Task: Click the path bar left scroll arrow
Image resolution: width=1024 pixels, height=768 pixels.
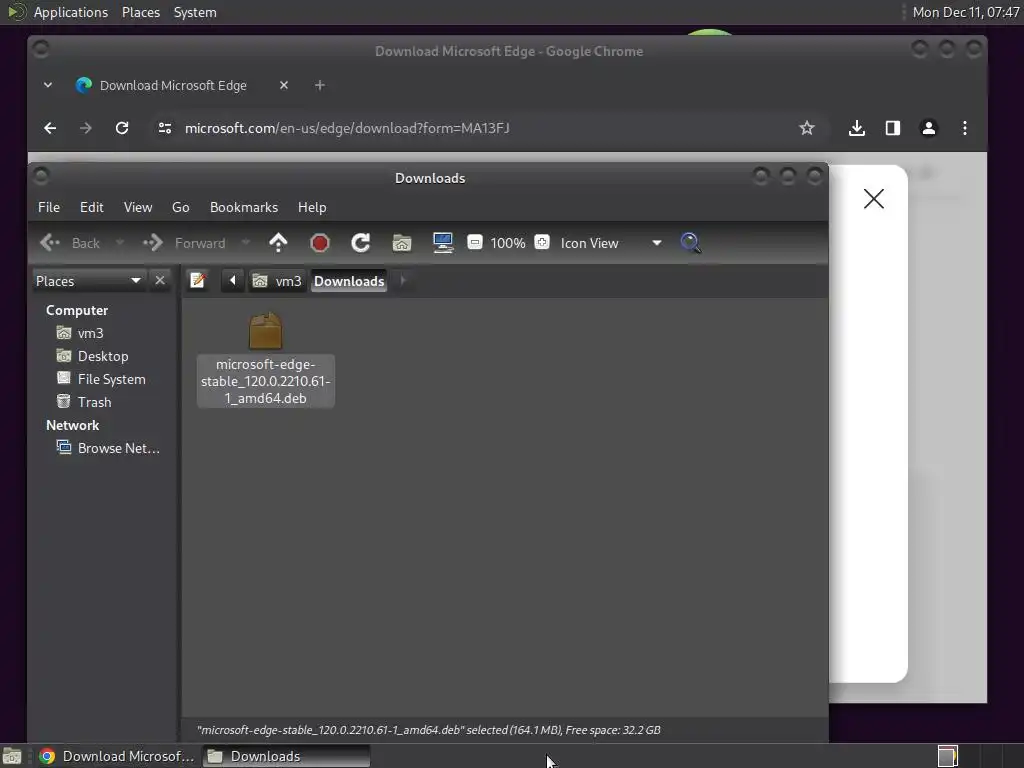Action: pos(232,281)
